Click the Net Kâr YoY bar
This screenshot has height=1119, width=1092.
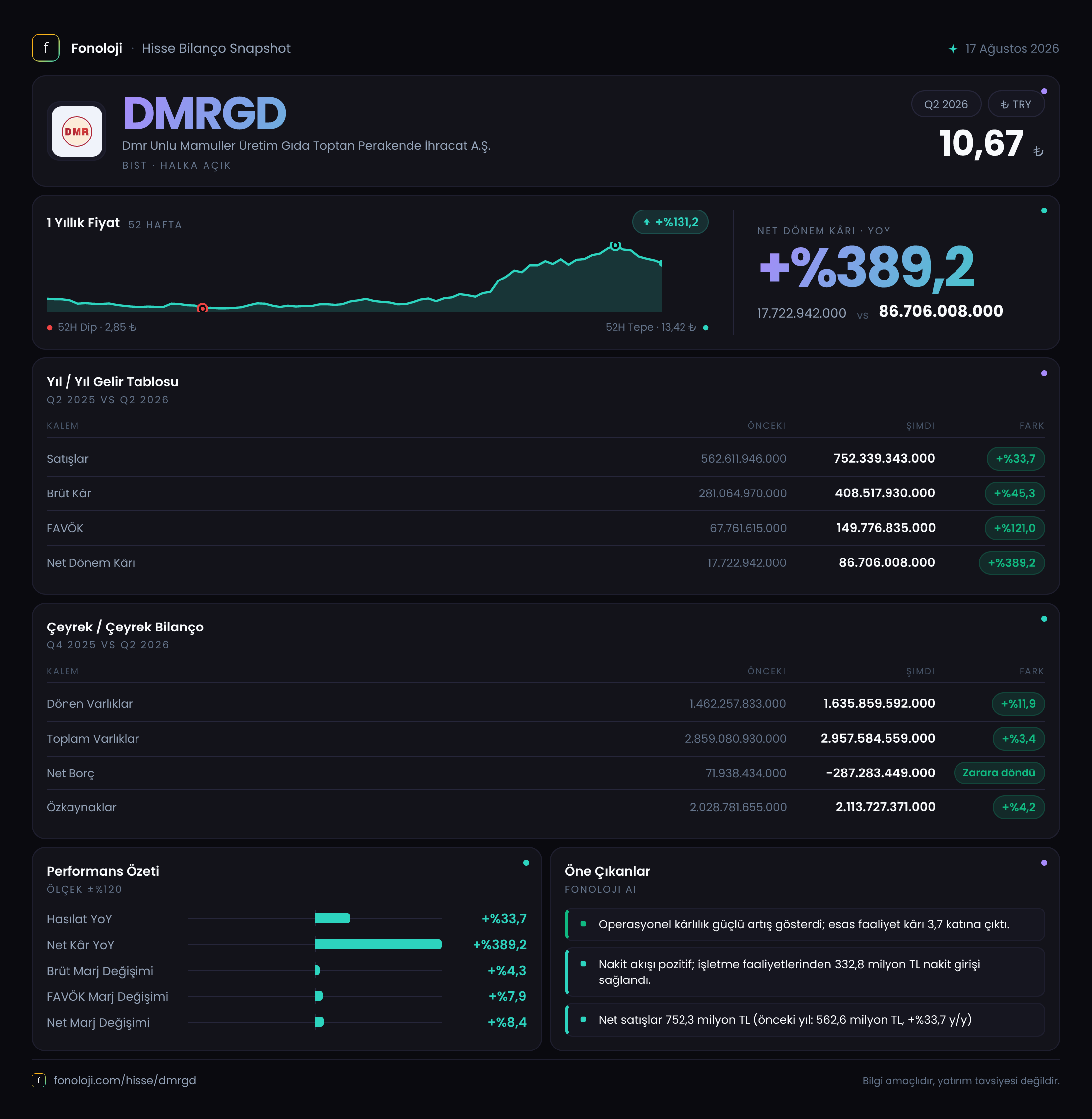point(378,945)
